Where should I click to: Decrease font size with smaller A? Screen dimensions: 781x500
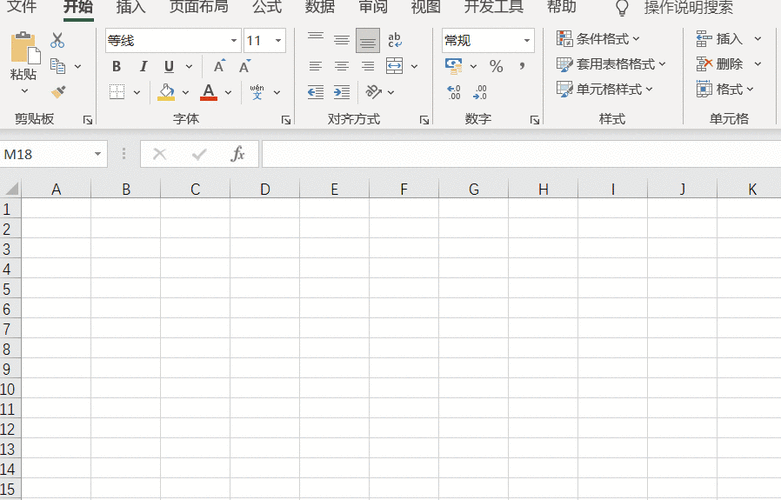(245, 66)
